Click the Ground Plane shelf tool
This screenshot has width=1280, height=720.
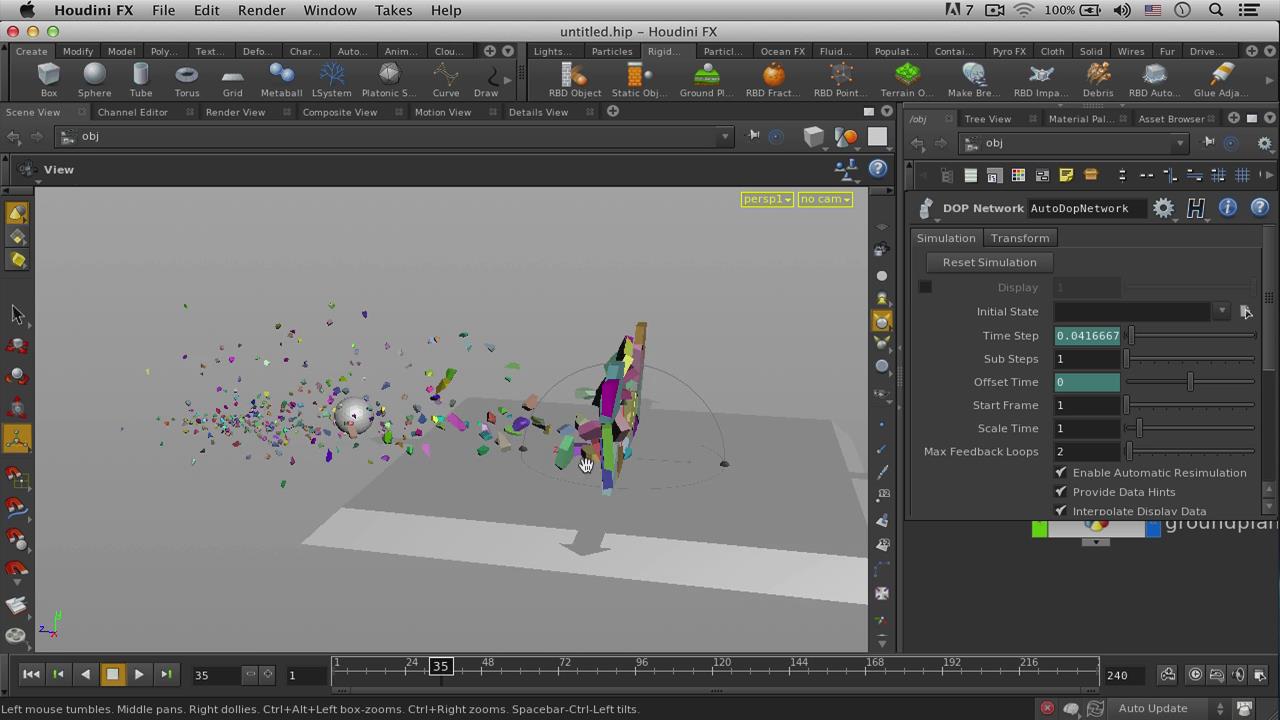(x=706, y=79)
